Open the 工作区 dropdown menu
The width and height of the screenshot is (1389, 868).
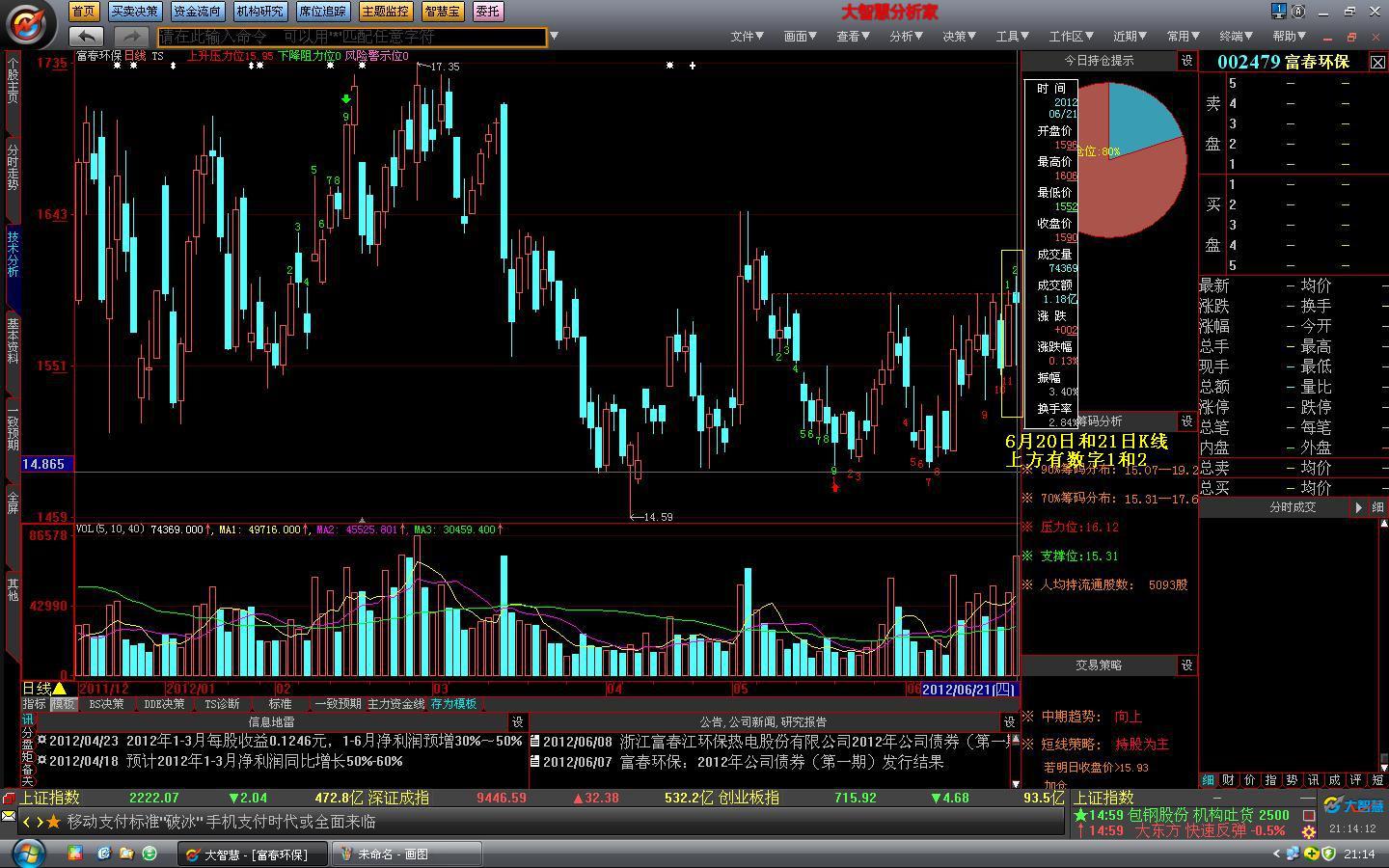[1071, 37]
